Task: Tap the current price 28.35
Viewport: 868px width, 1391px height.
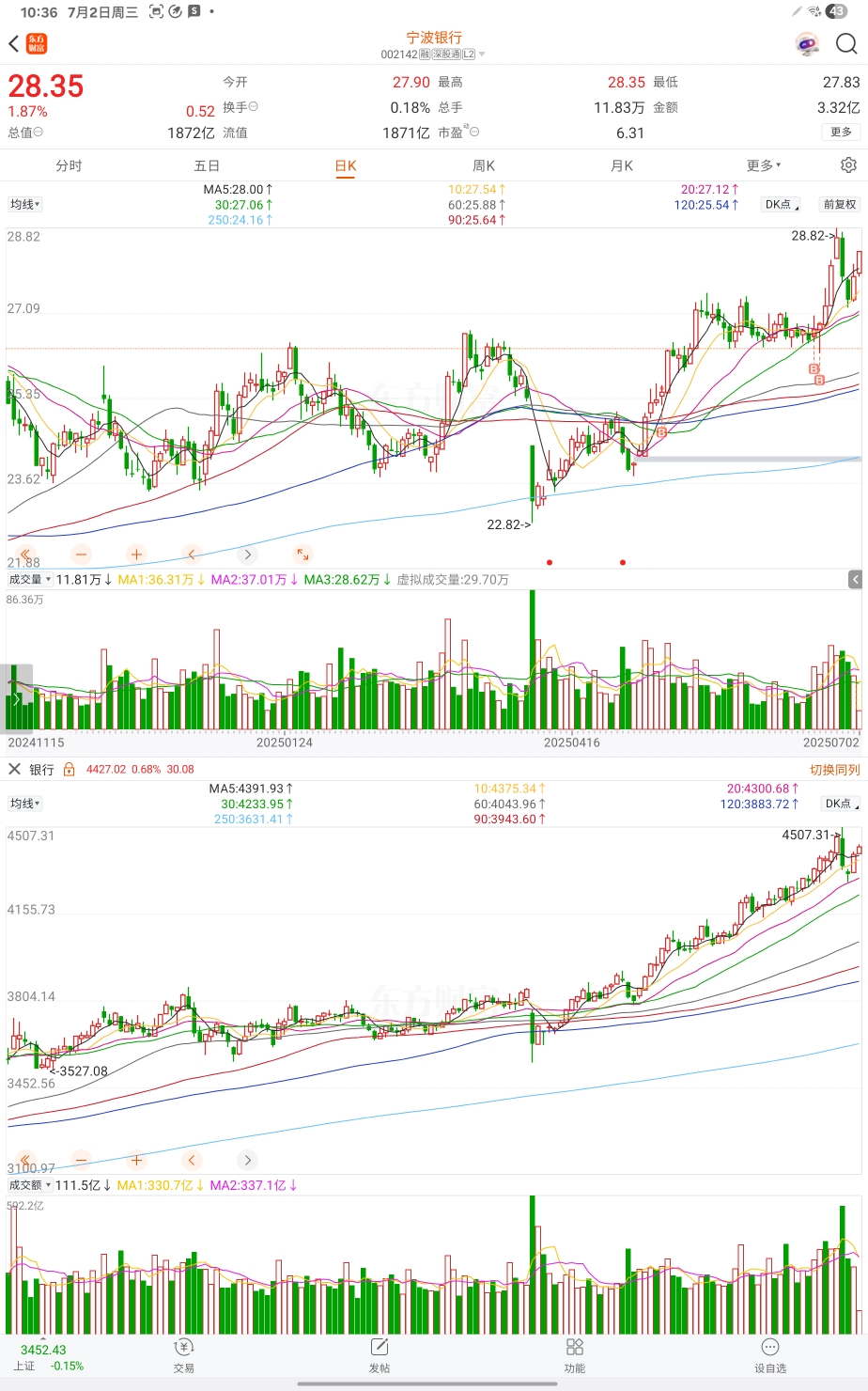Action: point(46,86)
